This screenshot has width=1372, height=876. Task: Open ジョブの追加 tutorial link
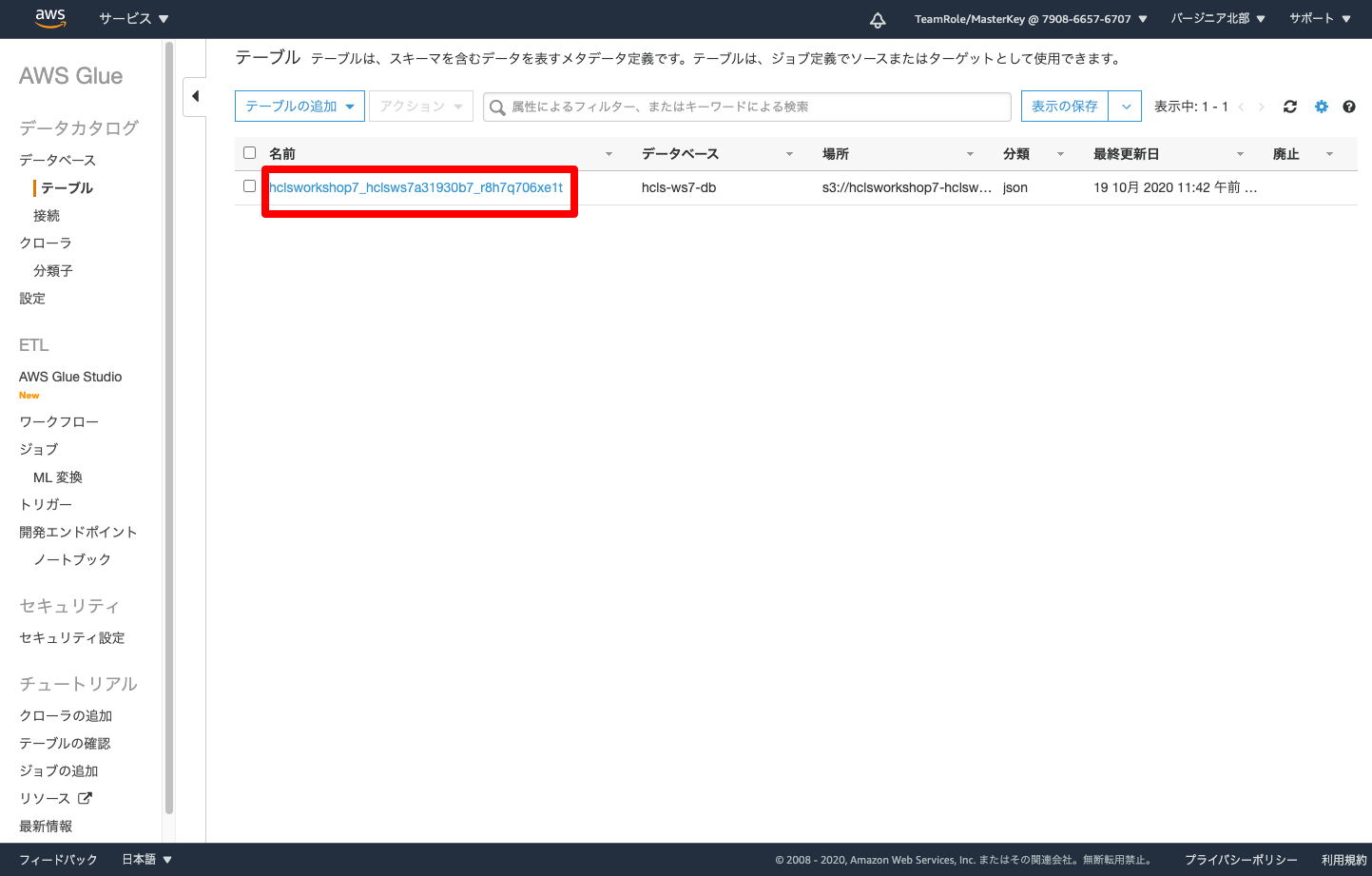pos(59,770)
